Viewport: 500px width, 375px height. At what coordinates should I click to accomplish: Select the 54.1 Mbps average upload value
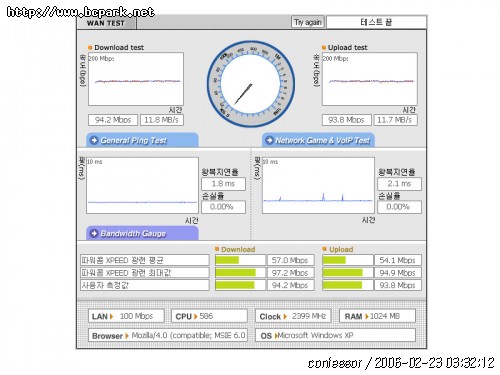click(398, 260)
